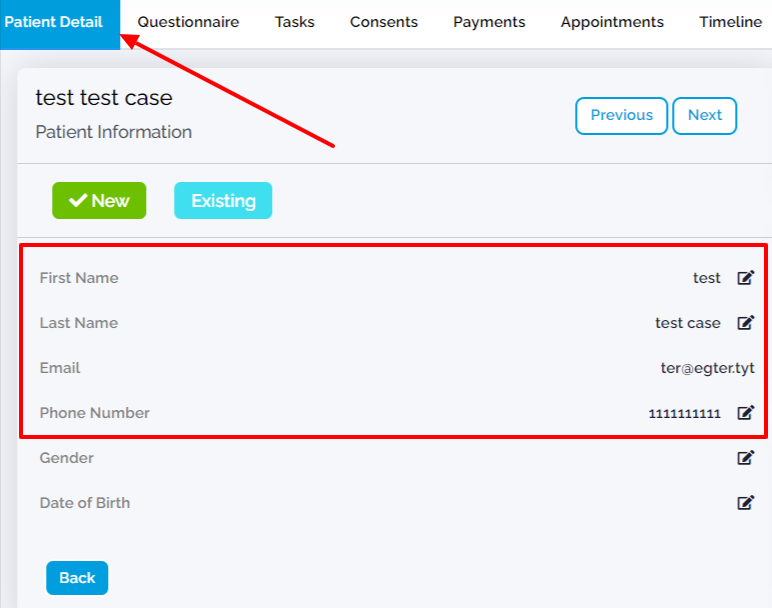Select the New patient toggle
772x608 pixels.
pos(99,200)
